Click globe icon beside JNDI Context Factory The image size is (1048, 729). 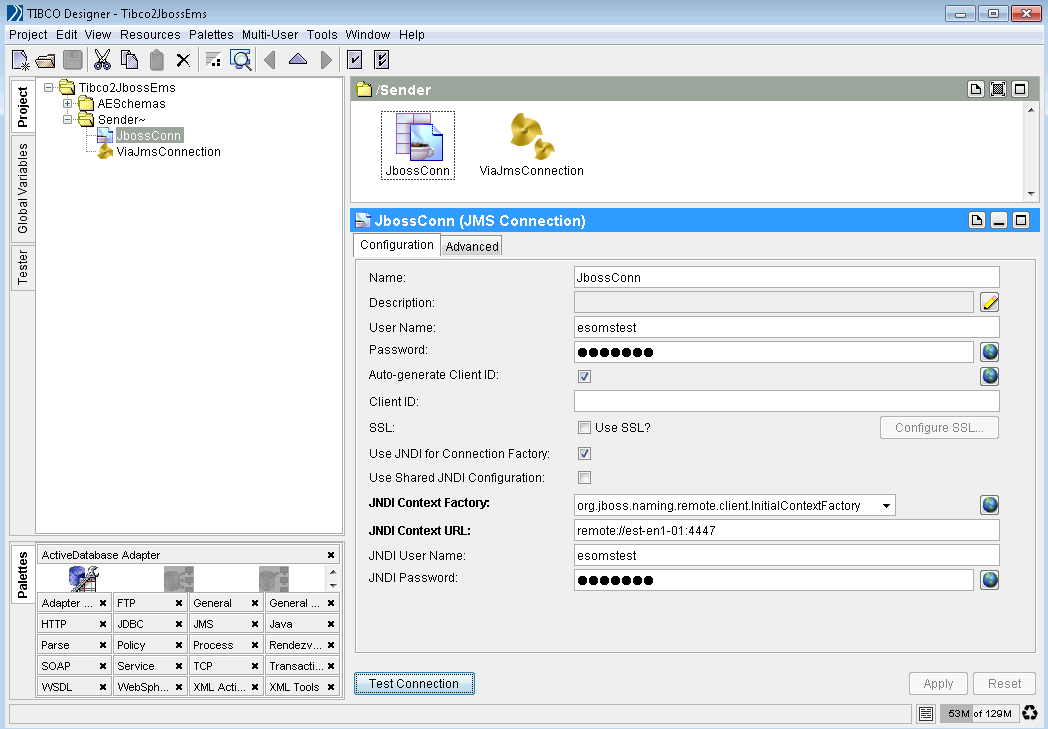point(990,505)
